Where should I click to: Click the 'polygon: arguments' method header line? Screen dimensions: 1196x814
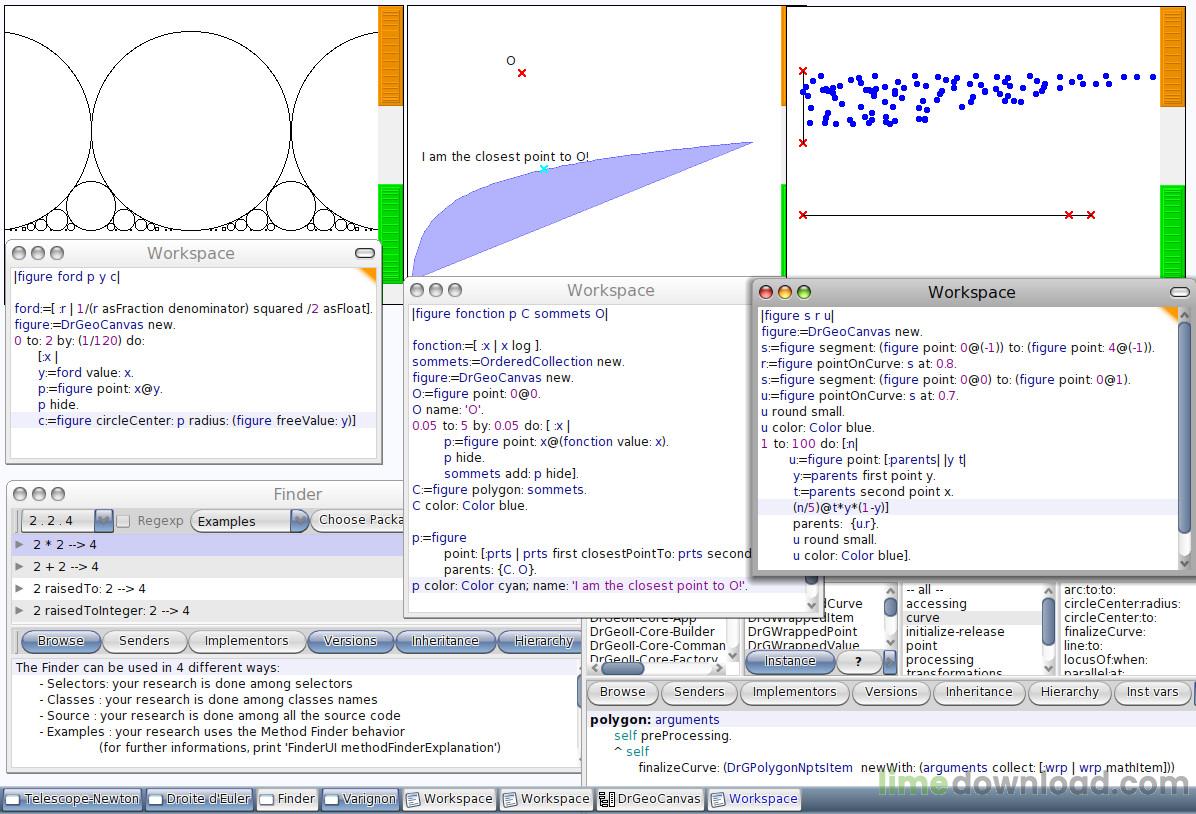pos(654,719)
